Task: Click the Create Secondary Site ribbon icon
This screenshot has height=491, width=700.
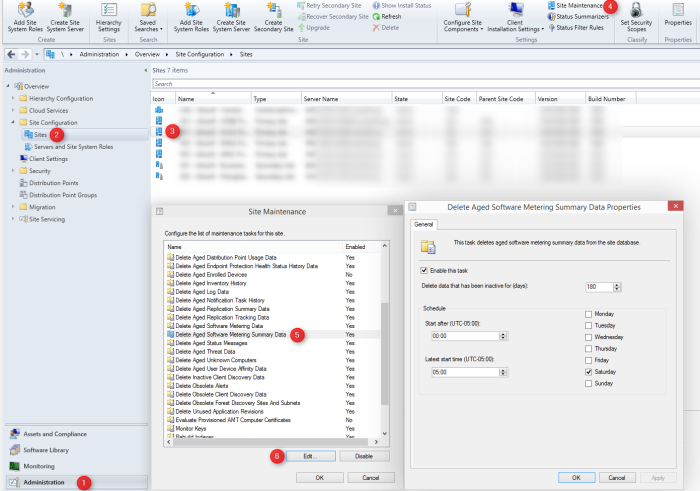Action: coord(274,17)
